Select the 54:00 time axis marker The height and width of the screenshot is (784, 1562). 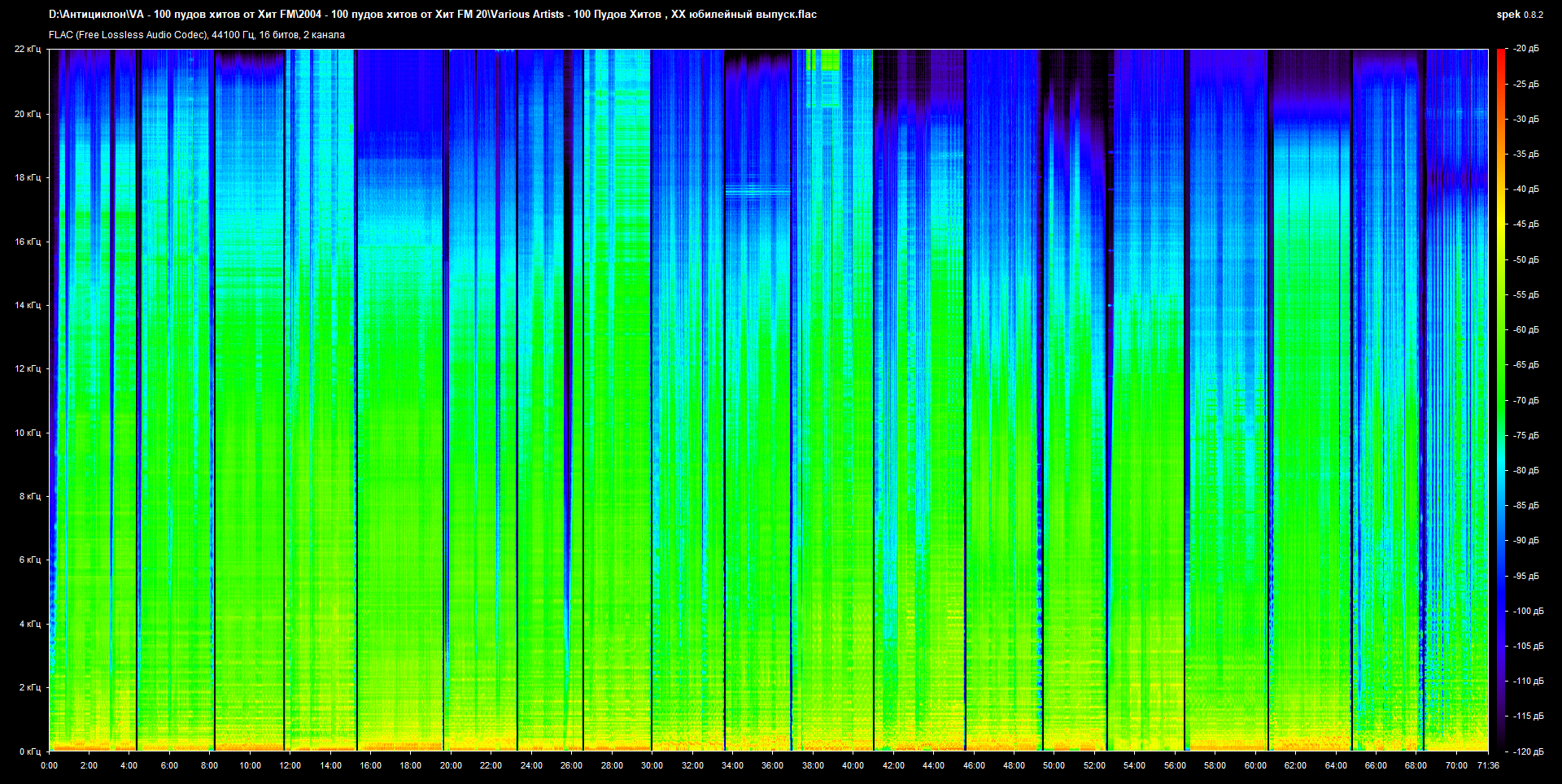(1134, 765)
